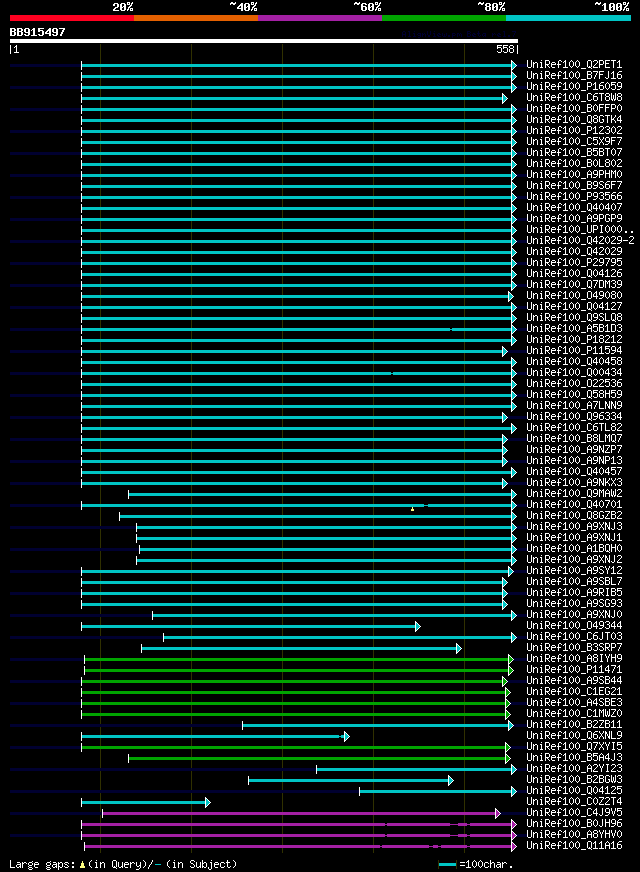The height and width of the screenshot is (872, 640).
Task: Click the yellow triangle icon in the Large gaps legend
Action: click(x=82, y=865)
